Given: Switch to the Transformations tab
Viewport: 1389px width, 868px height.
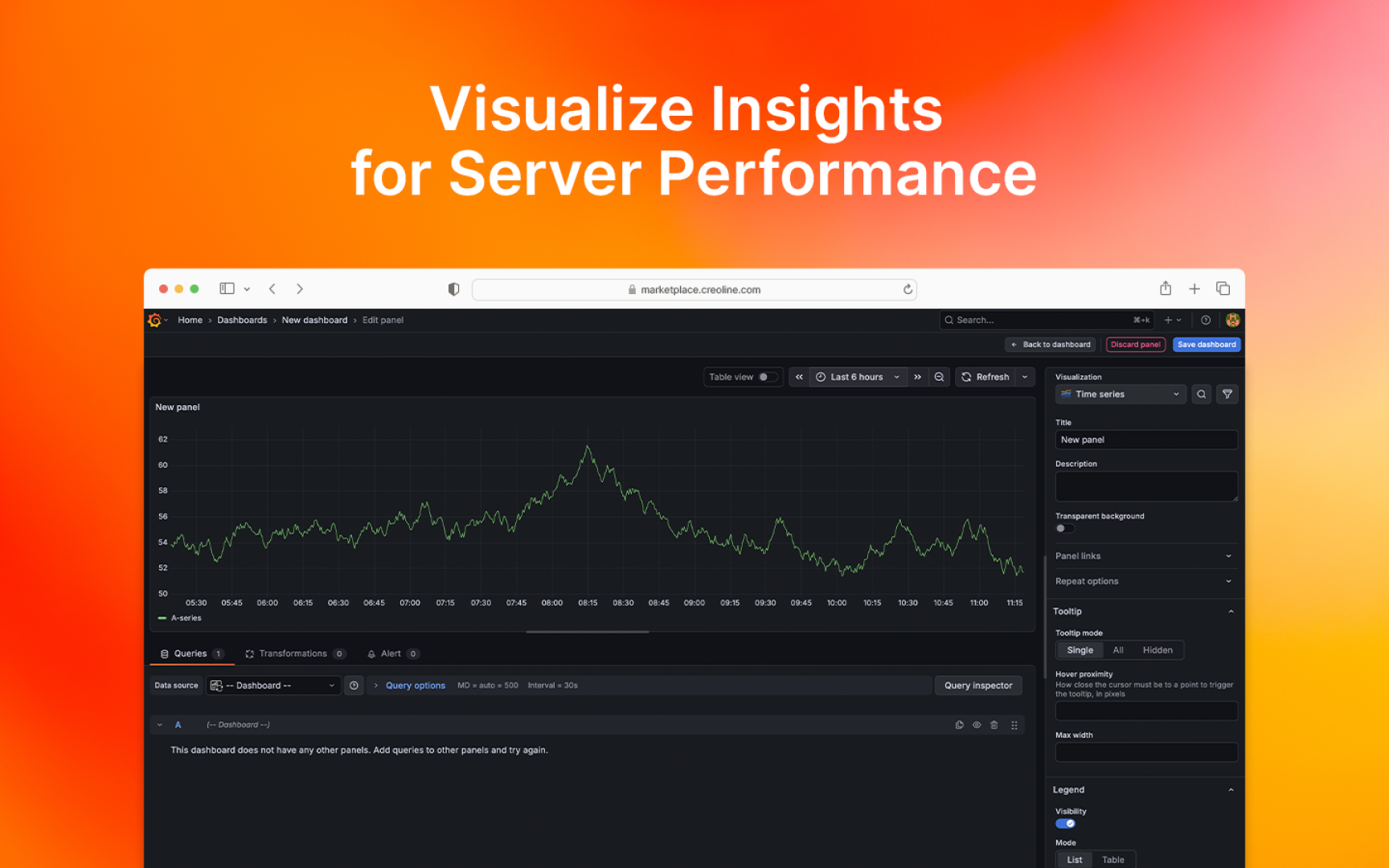Looking at the screenshot, I should pyautogui.click(x=293, y=653).
